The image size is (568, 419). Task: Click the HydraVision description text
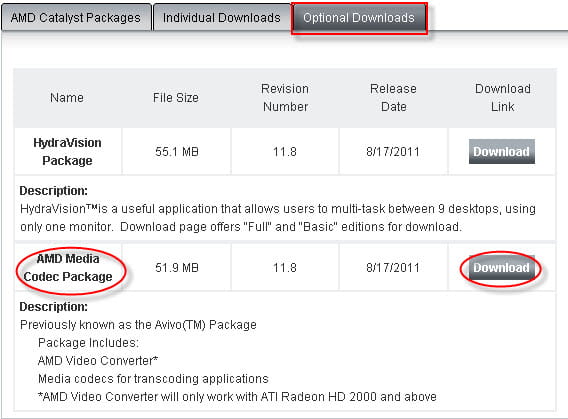pyautogui.click(x=278, y=218)
